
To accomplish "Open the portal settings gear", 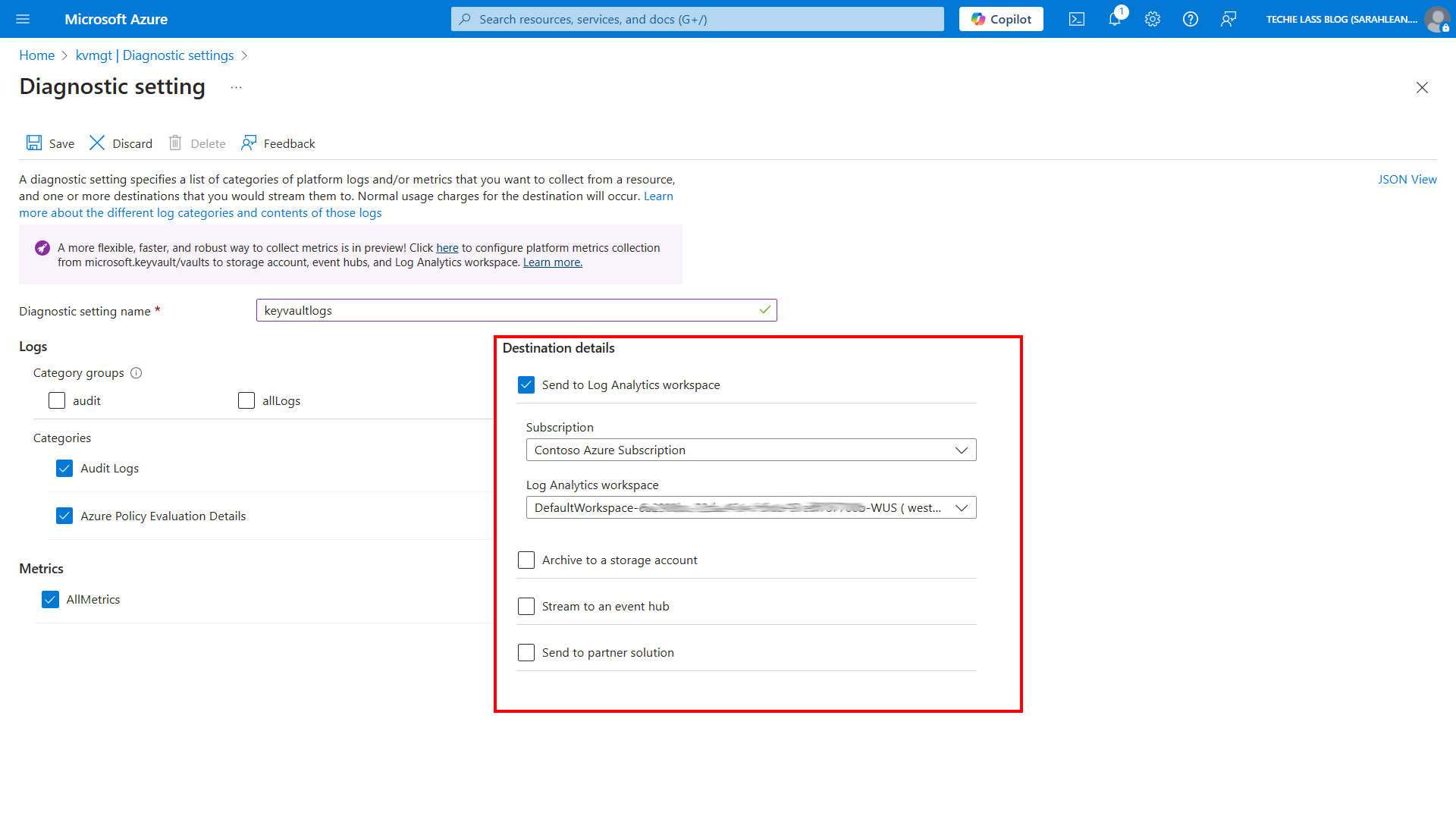I will click(1152, 19).
